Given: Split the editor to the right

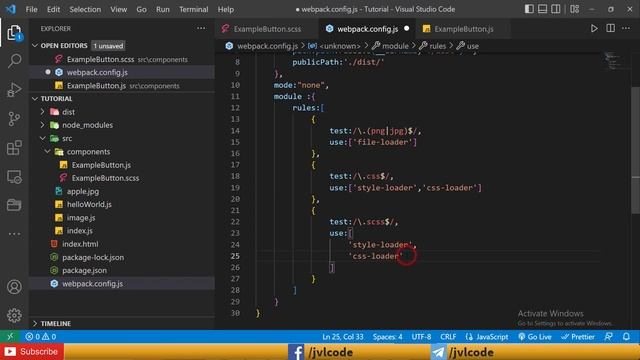Looking at the screenshot, I should click(x=611, y=28).
